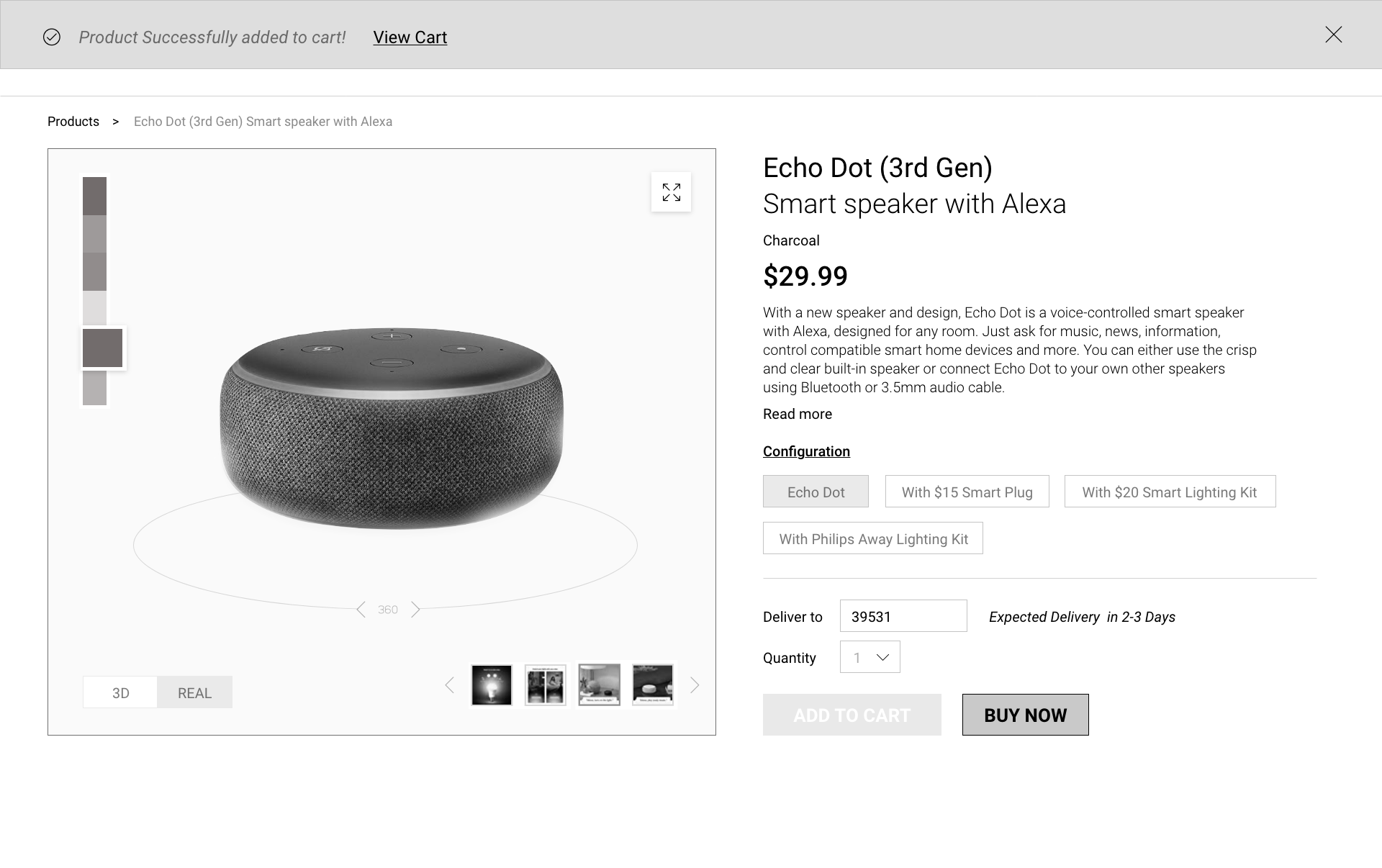1382x868 pixels.
Task: Expand product image to fullscreen
Action: tap(671, 192)
